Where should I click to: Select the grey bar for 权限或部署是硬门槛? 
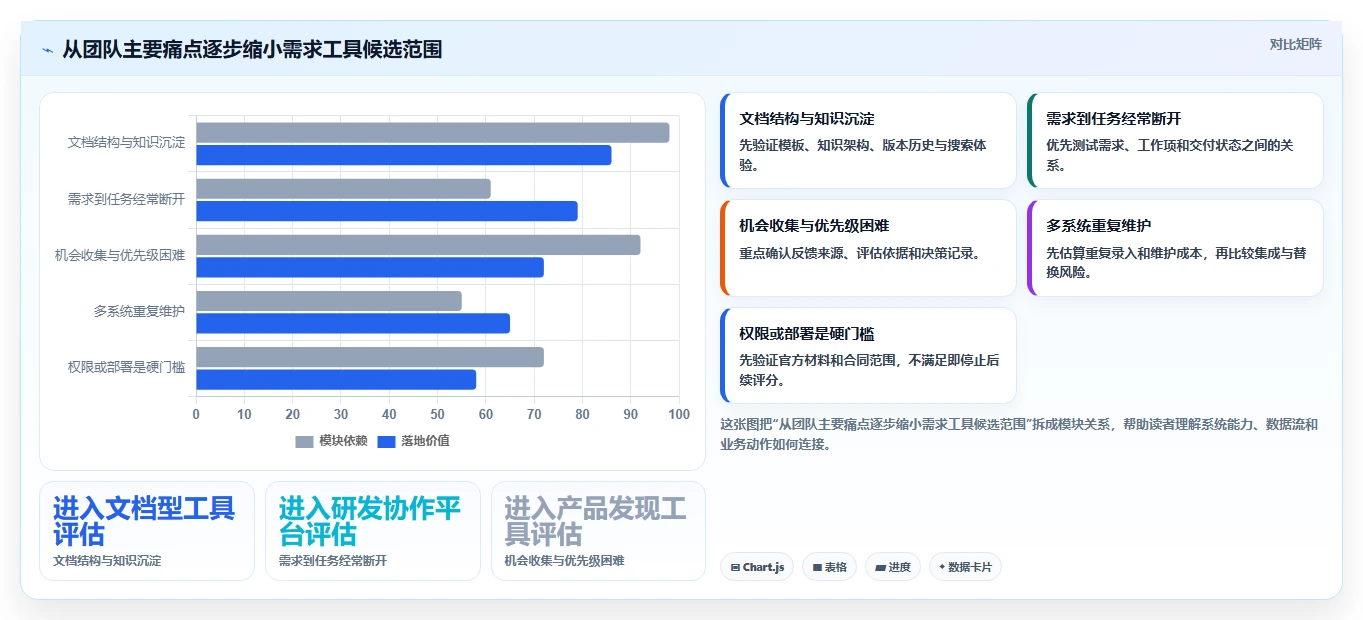[x=370, y=357]
